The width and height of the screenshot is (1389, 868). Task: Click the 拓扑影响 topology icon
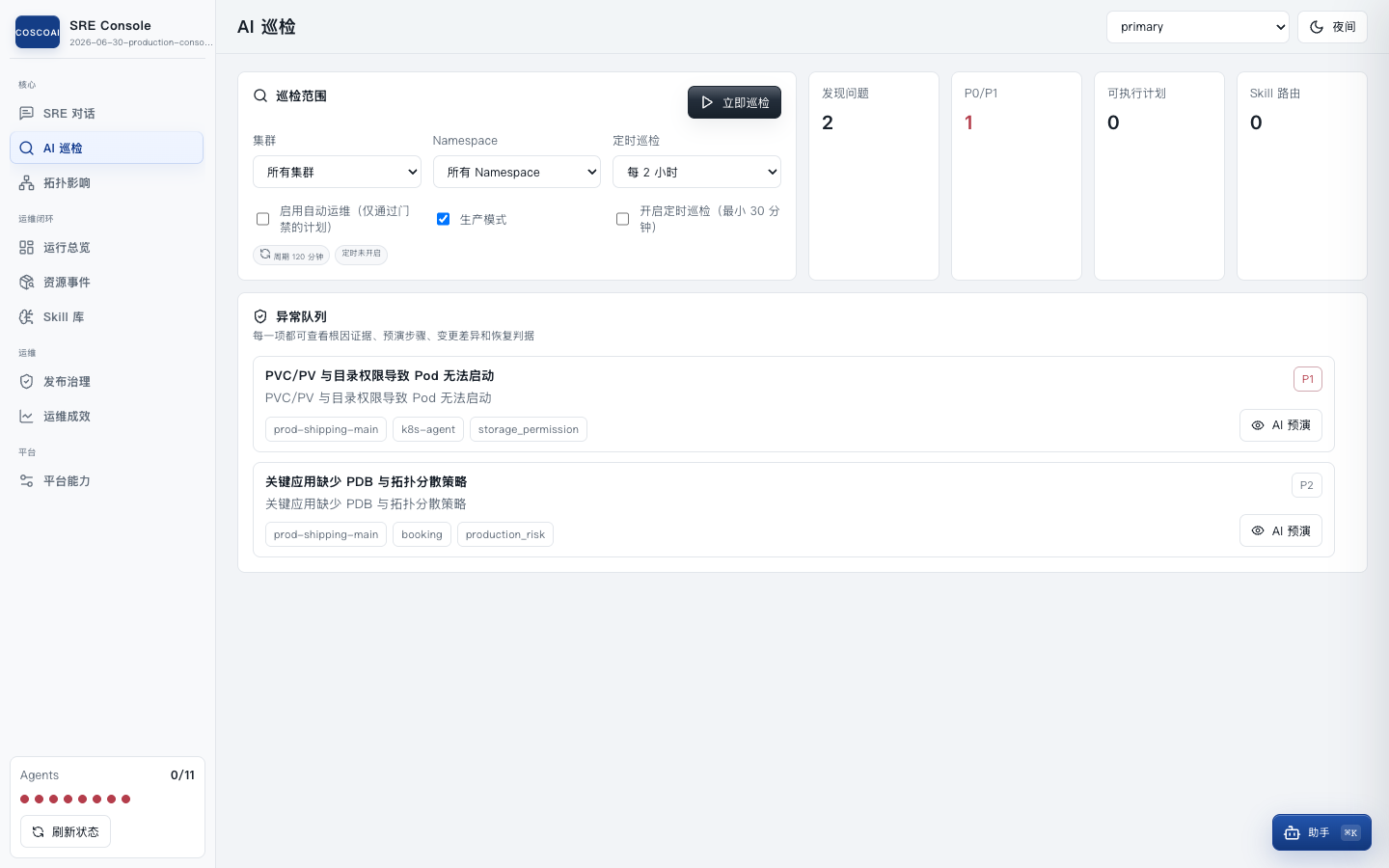click(x=27, y=183)
